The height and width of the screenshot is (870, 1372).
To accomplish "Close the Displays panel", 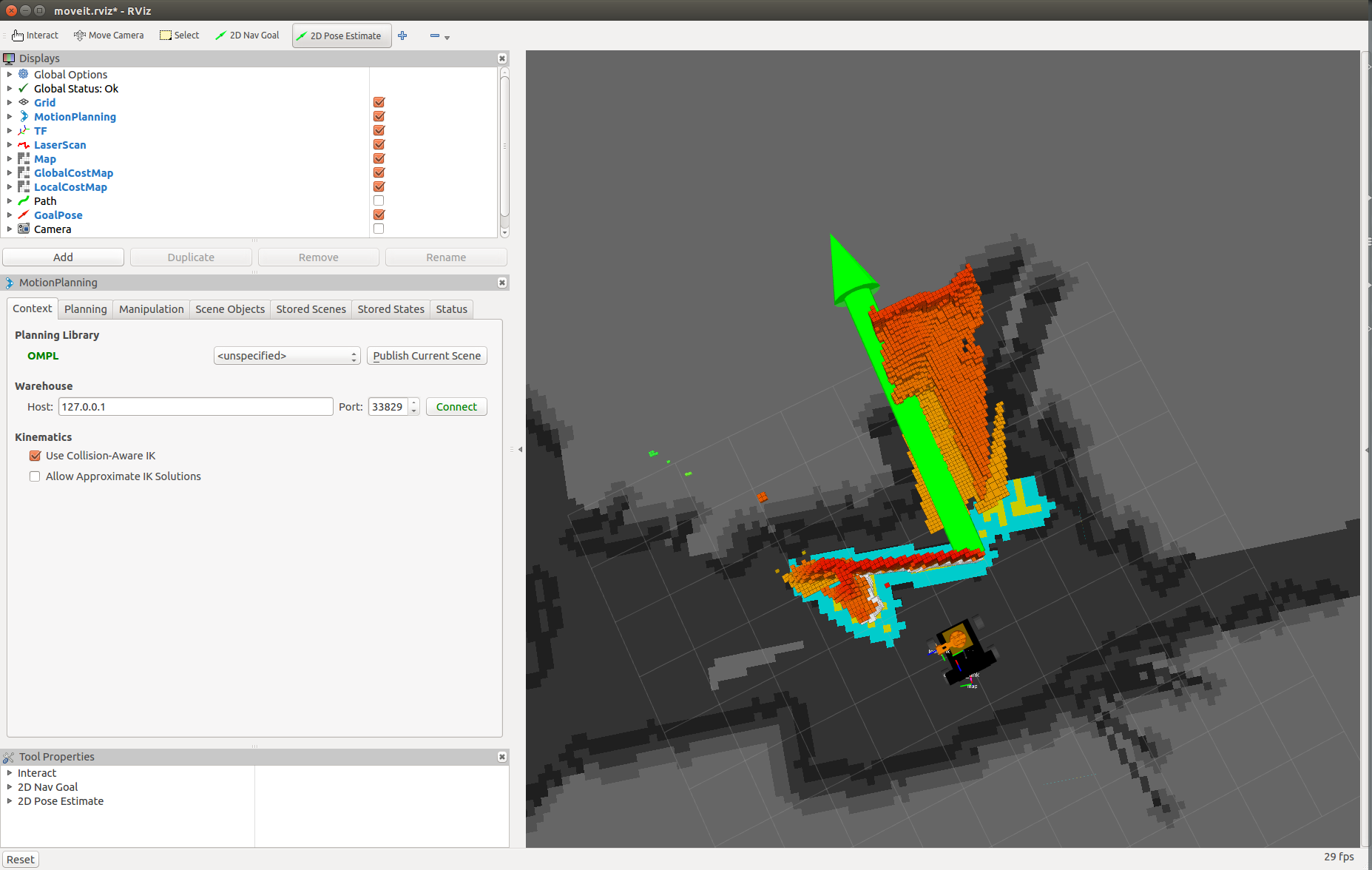I will click(x=502, y=58).
